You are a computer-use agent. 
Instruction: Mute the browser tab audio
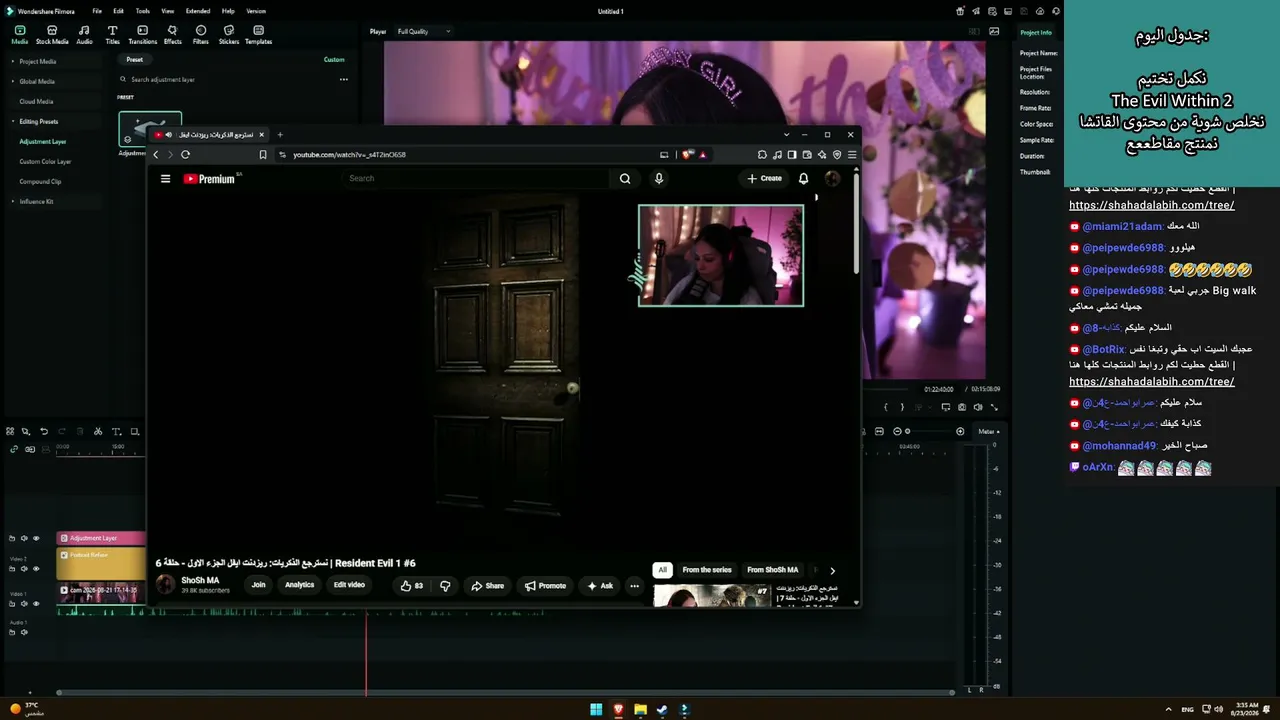click(x=168, y=135)
